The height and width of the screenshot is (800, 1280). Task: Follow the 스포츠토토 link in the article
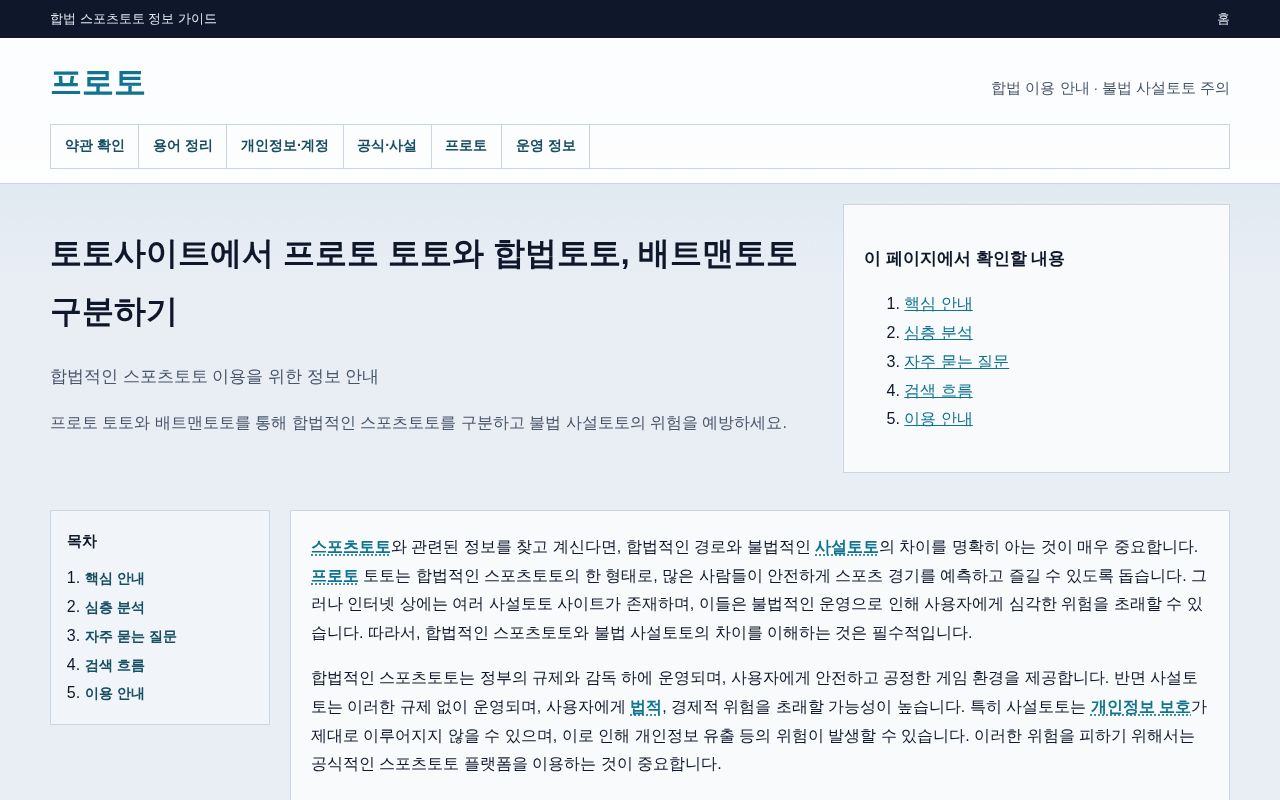tap(351, 547)
